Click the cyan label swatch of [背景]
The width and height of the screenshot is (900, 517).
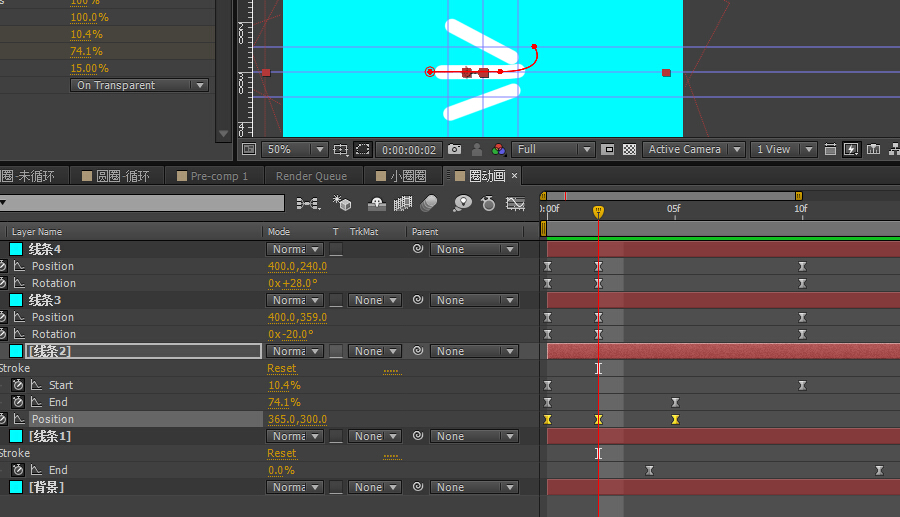tap(16, 487)
